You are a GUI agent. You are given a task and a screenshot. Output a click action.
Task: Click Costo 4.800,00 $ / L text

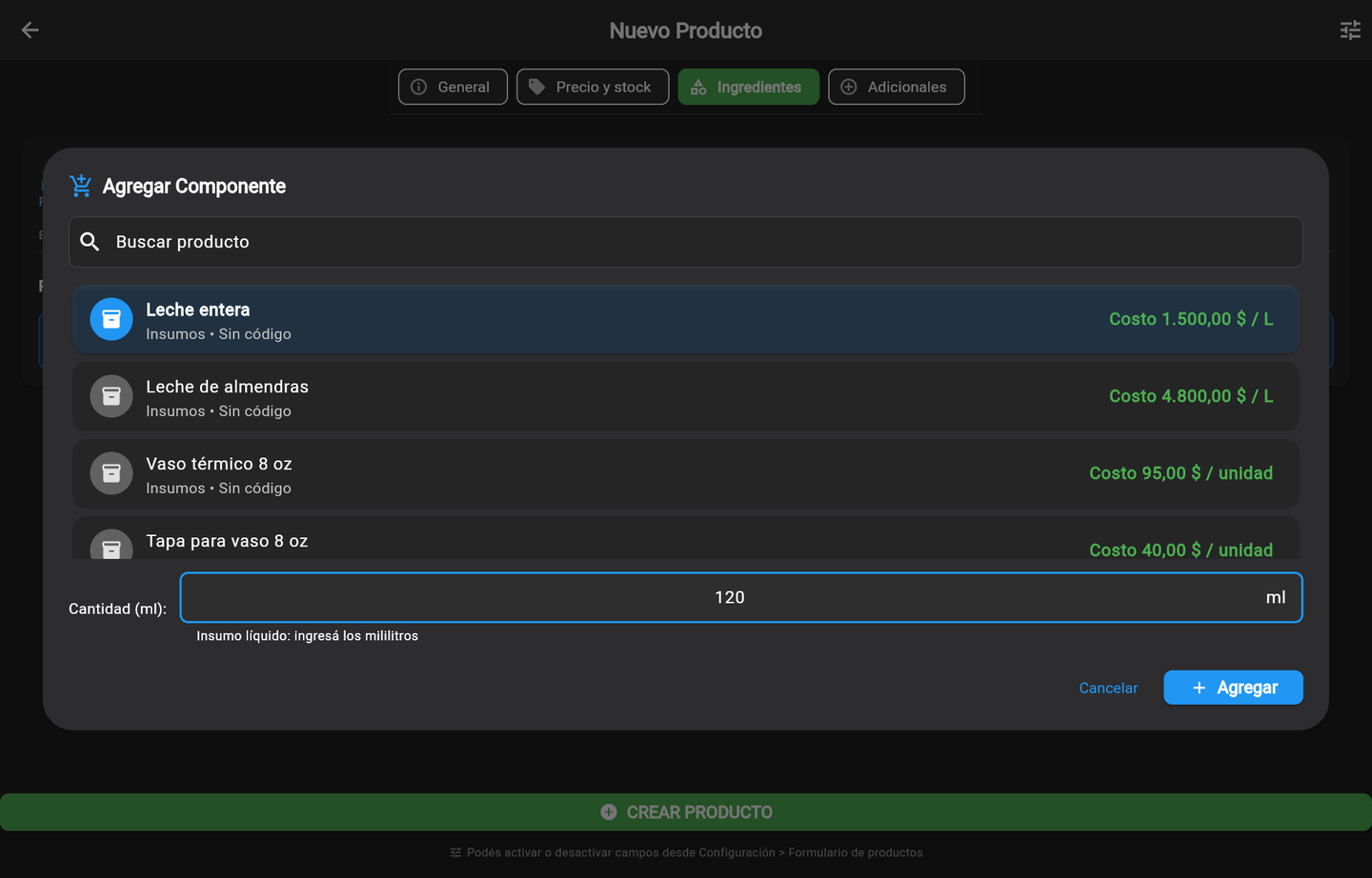tap(1191, 396)
